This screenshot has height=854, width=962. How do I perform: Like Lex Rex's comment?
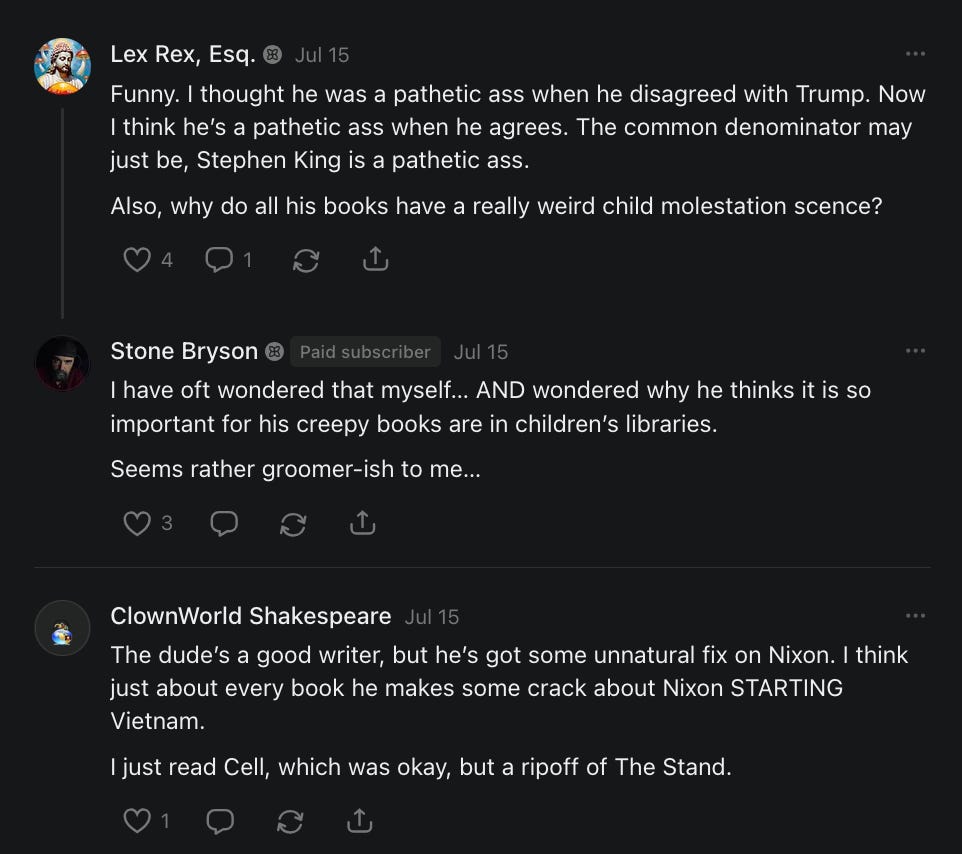pyautogui.click(x=135, y=260)
